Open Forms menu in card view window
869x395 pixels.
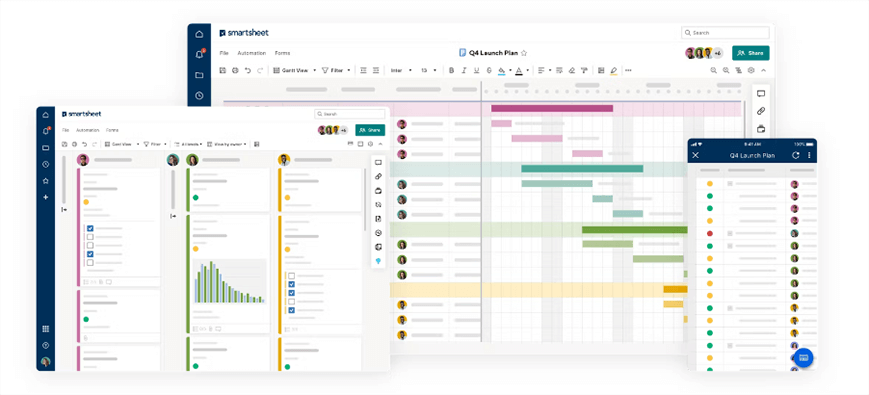(112, 130)
